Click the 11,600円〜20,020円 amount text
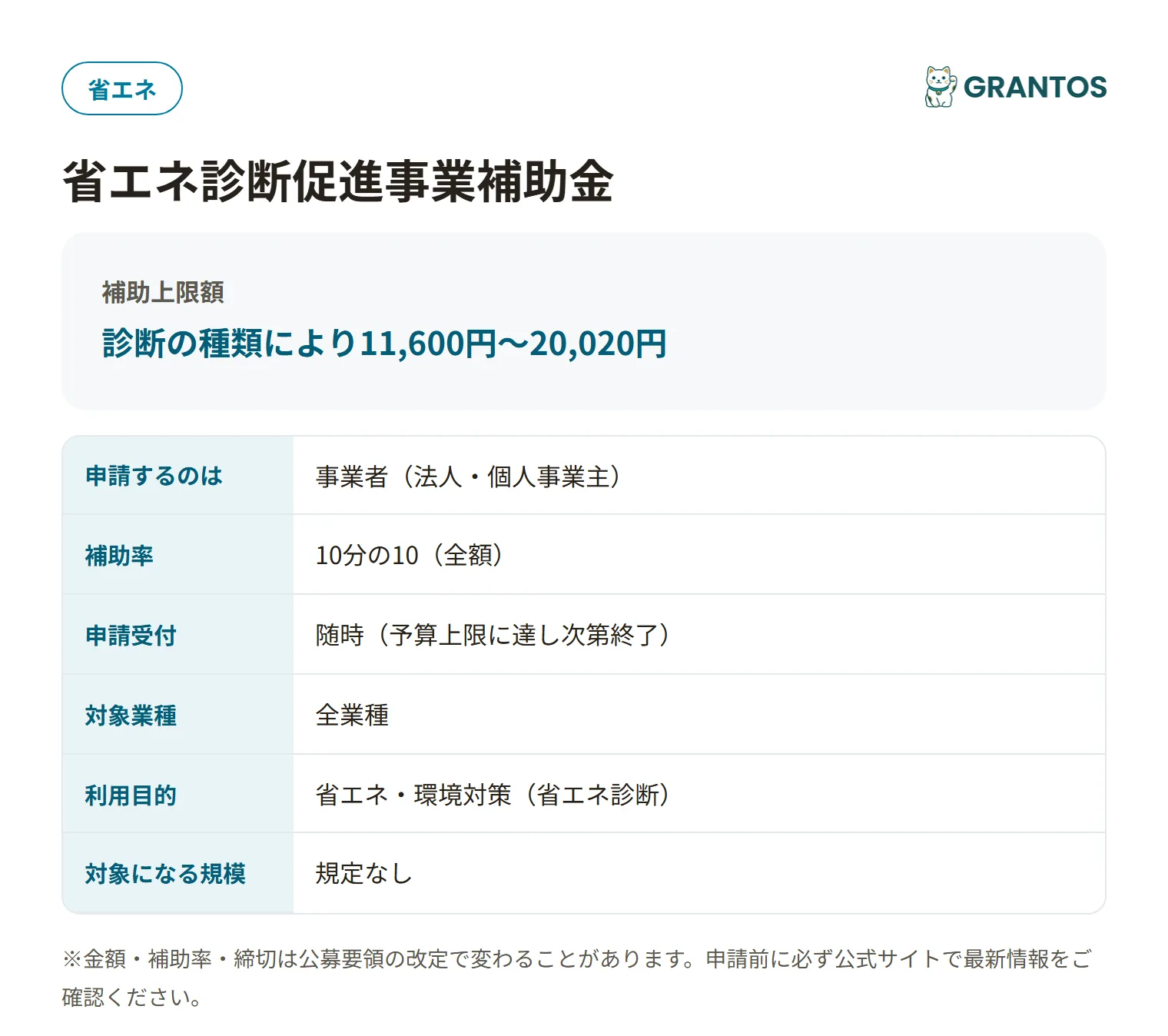This screenshot has height=1036, width=1168. point(513,344)
